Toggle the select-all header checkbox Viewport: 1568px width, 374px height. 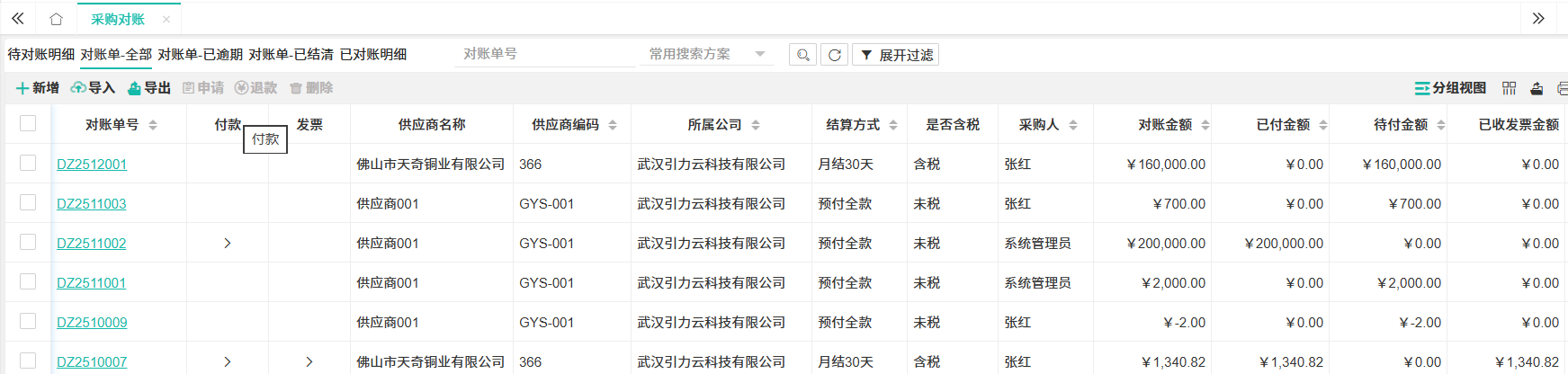click(x=28, y=123)
